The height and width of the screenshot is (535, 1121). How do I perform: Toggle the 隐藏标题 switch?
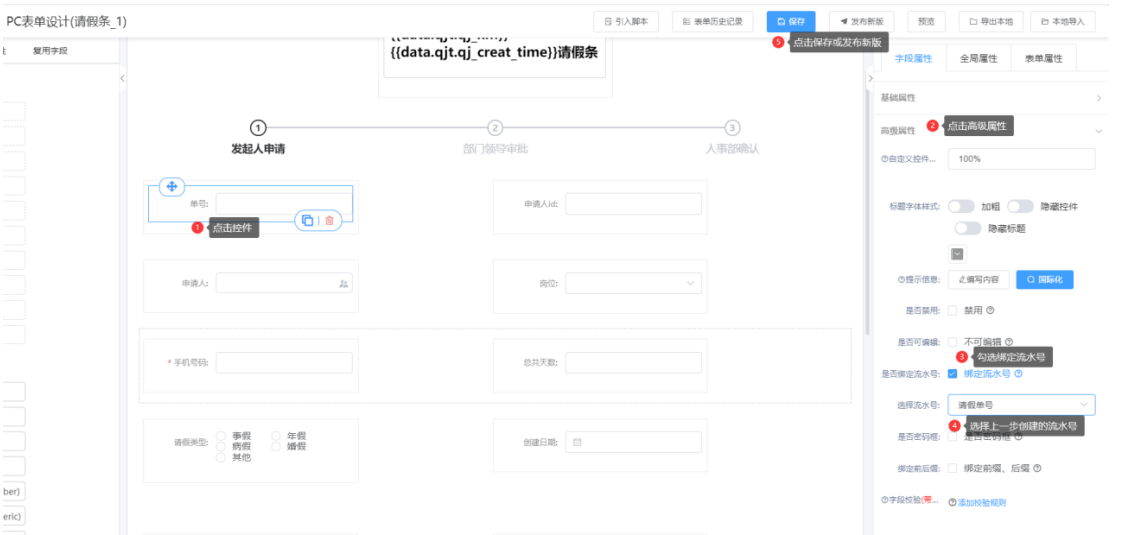tap(968, 228)
